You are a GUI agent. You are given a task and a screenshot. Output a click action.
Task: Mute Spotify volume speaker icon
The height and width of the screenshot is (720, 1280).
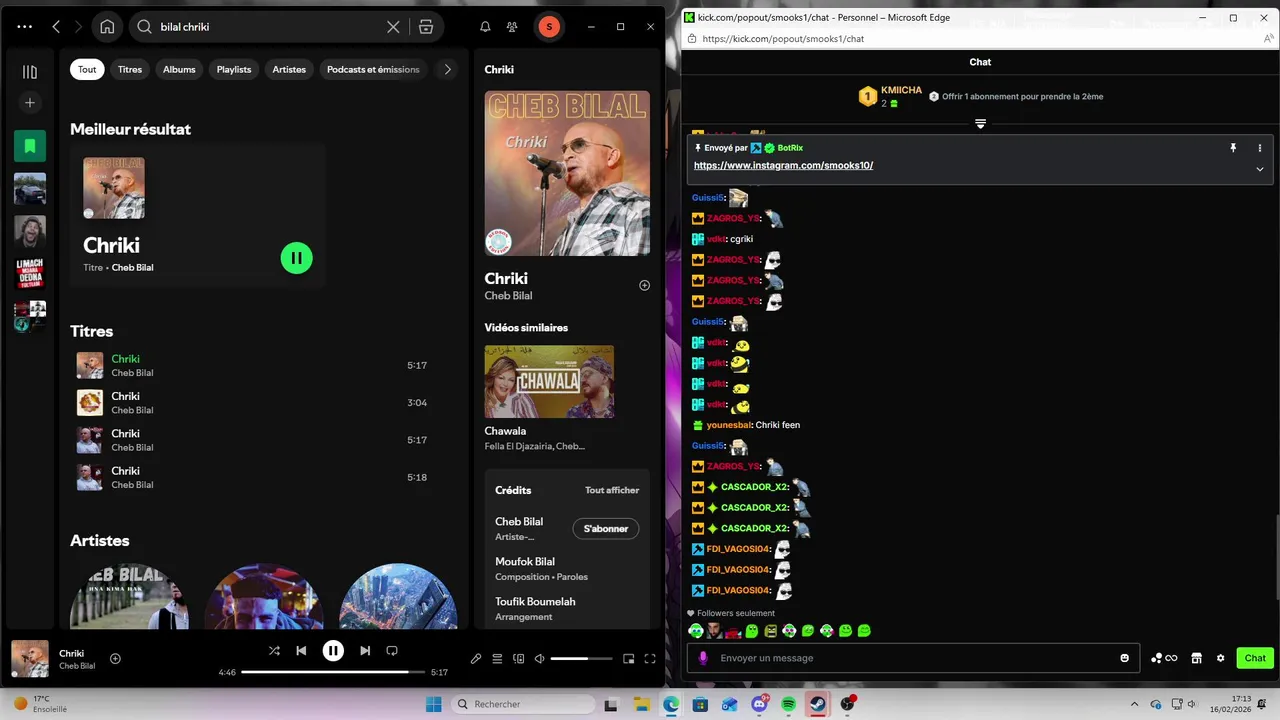[539, 659]
